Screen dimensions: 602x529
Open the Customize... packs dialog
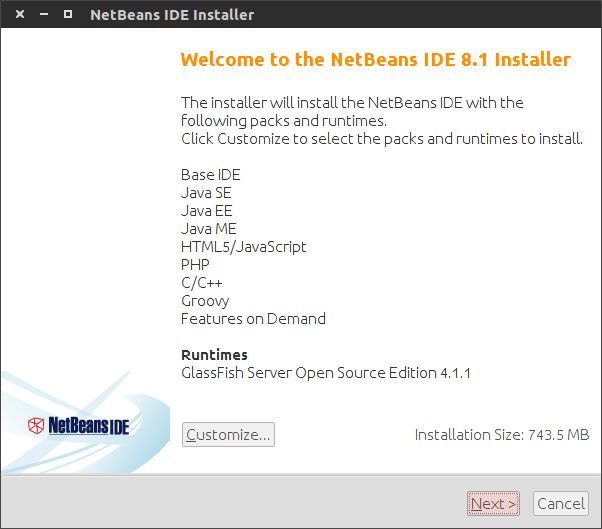pos(228,435)
